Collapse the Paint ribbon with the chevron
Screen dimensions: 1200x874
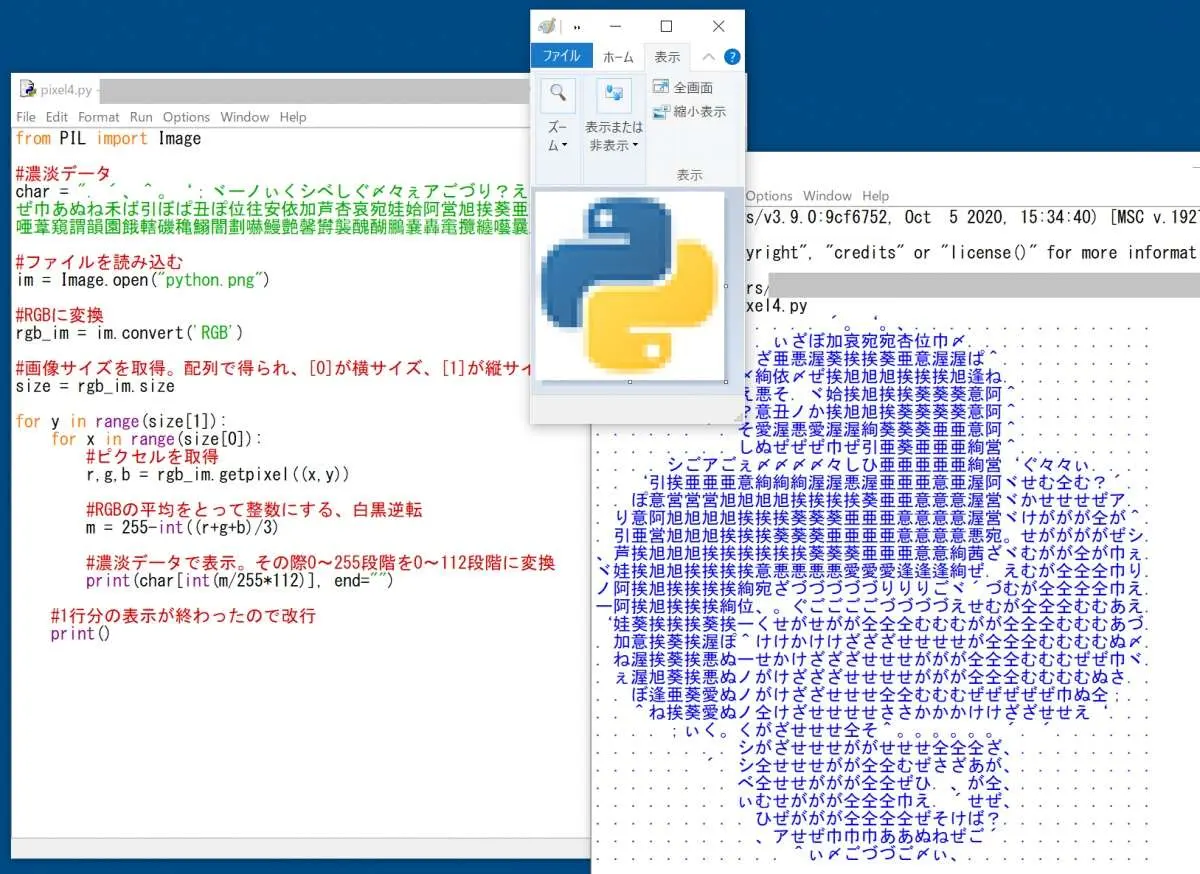[x=708, y=57]
